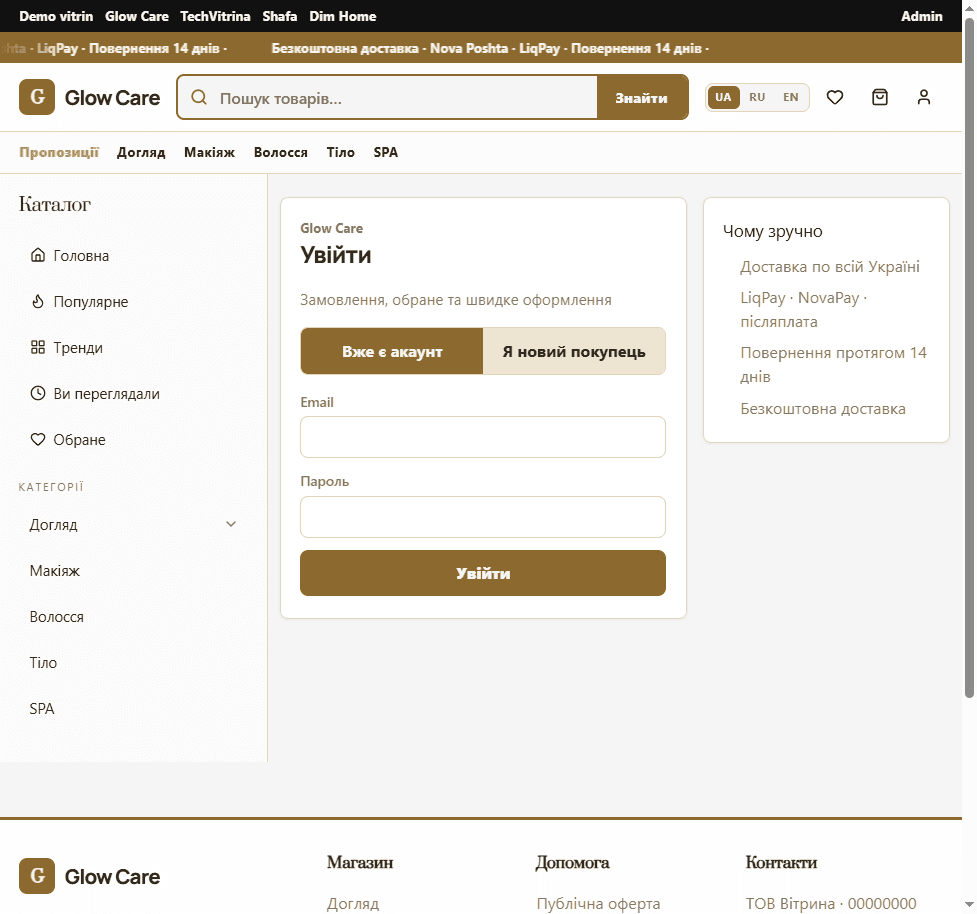The image size is (977, 914).
Task: Open Макіяж category in sidebar
Action: (55, 571)
